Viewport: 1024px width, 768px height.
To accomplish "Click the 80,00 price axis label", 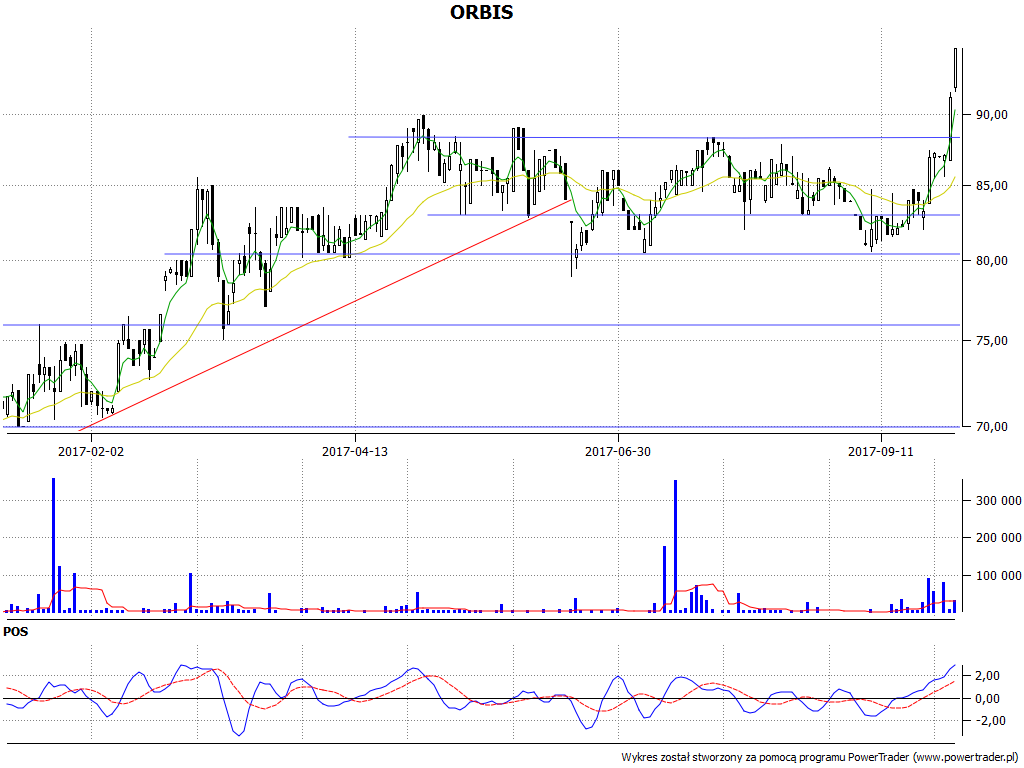I will 991,261.
